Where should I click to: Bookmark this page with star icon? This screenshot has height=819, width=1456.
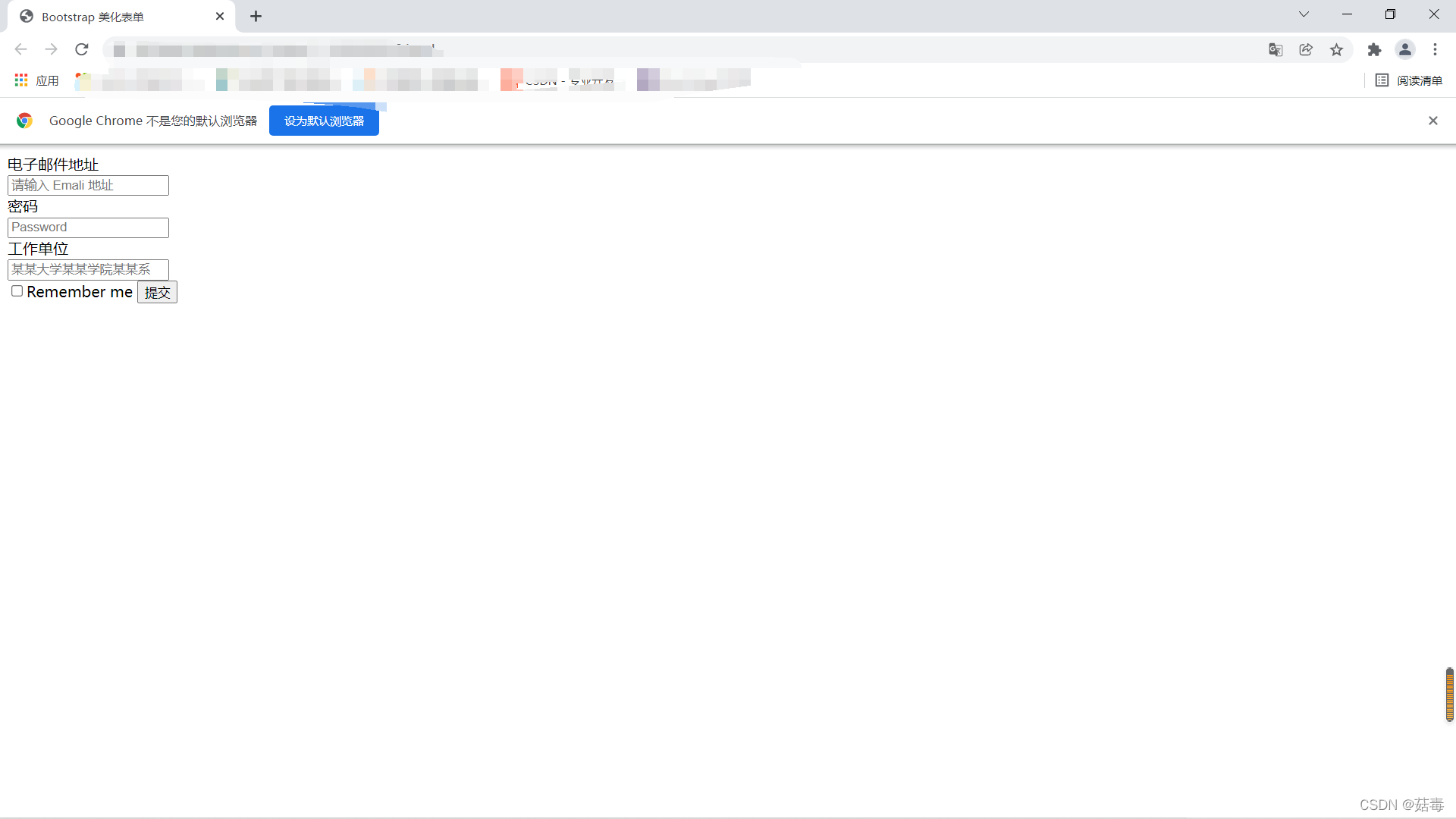pos(1336,49)
